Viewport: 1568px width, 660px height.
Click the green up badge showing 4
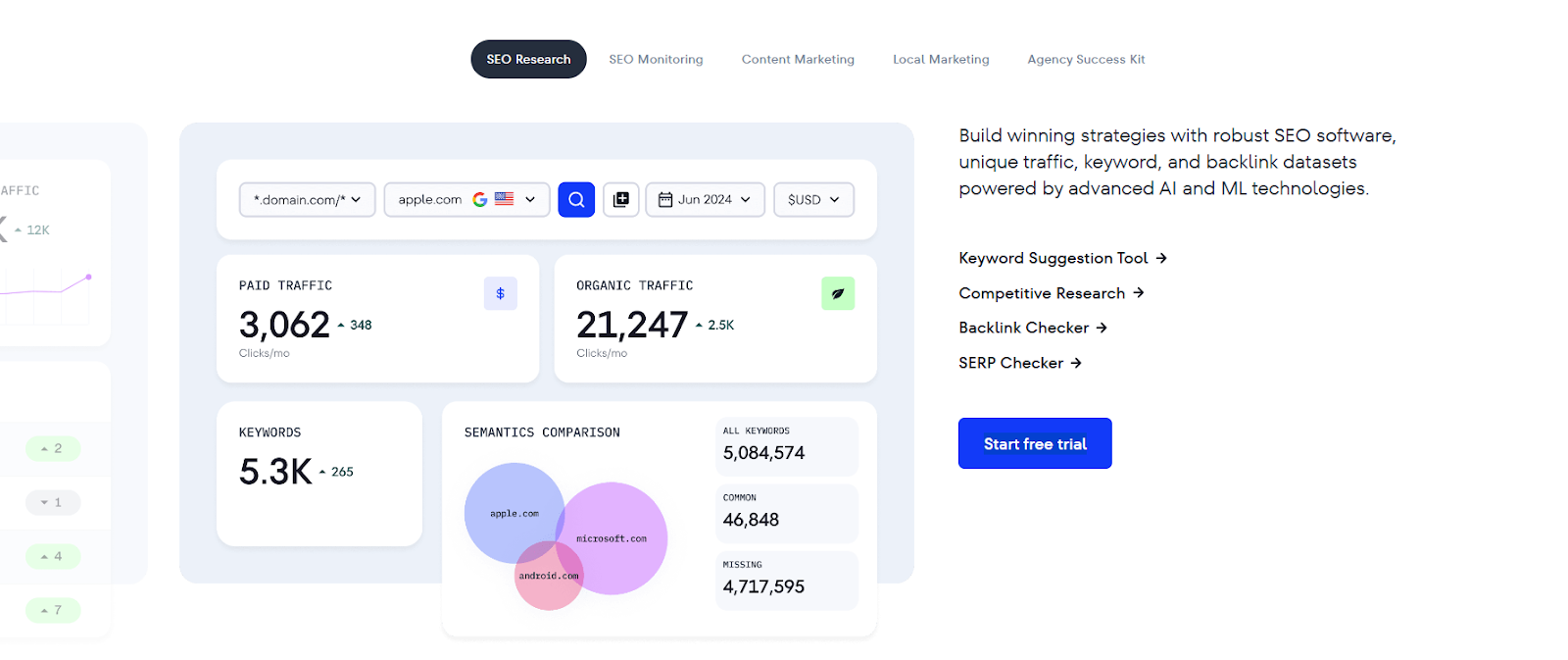[x=52, y=556]
